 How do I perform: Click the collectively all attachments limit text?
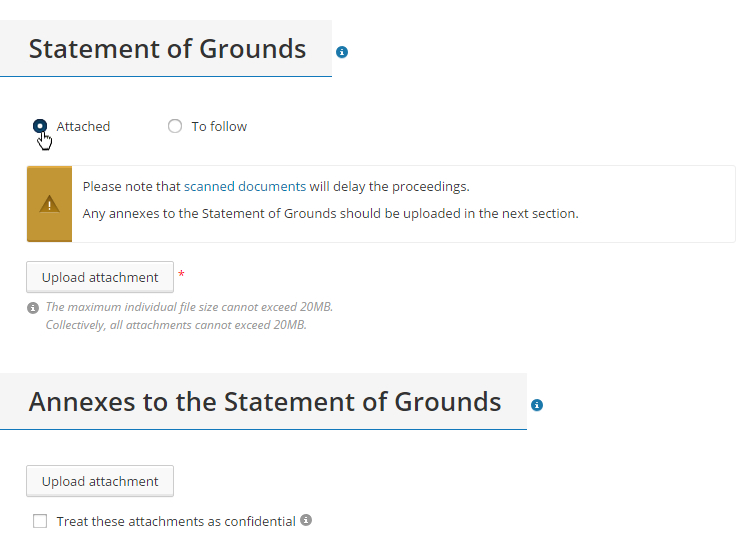[176, 325]
